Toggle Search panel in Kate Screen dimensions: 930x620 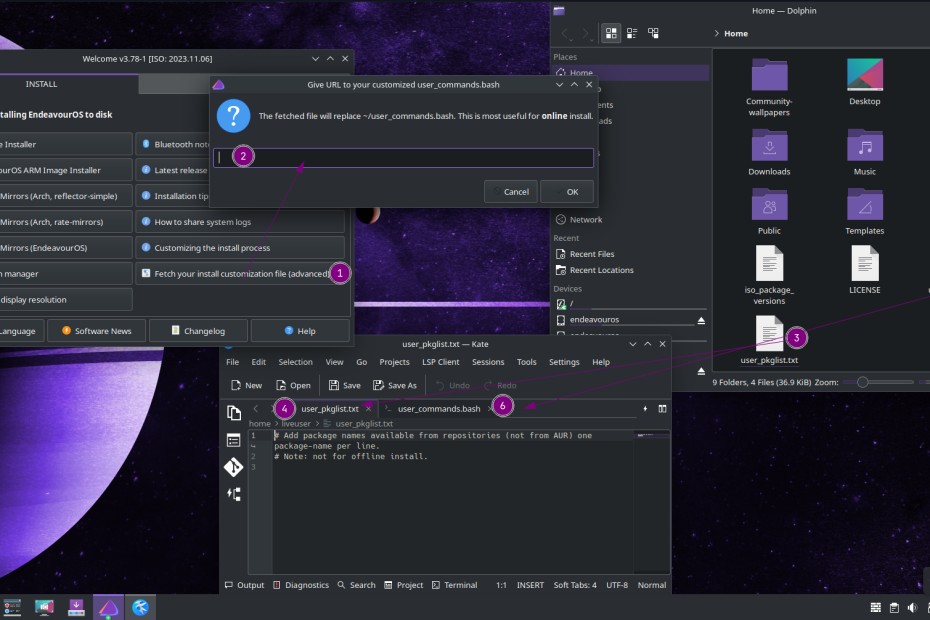point(356,585)
